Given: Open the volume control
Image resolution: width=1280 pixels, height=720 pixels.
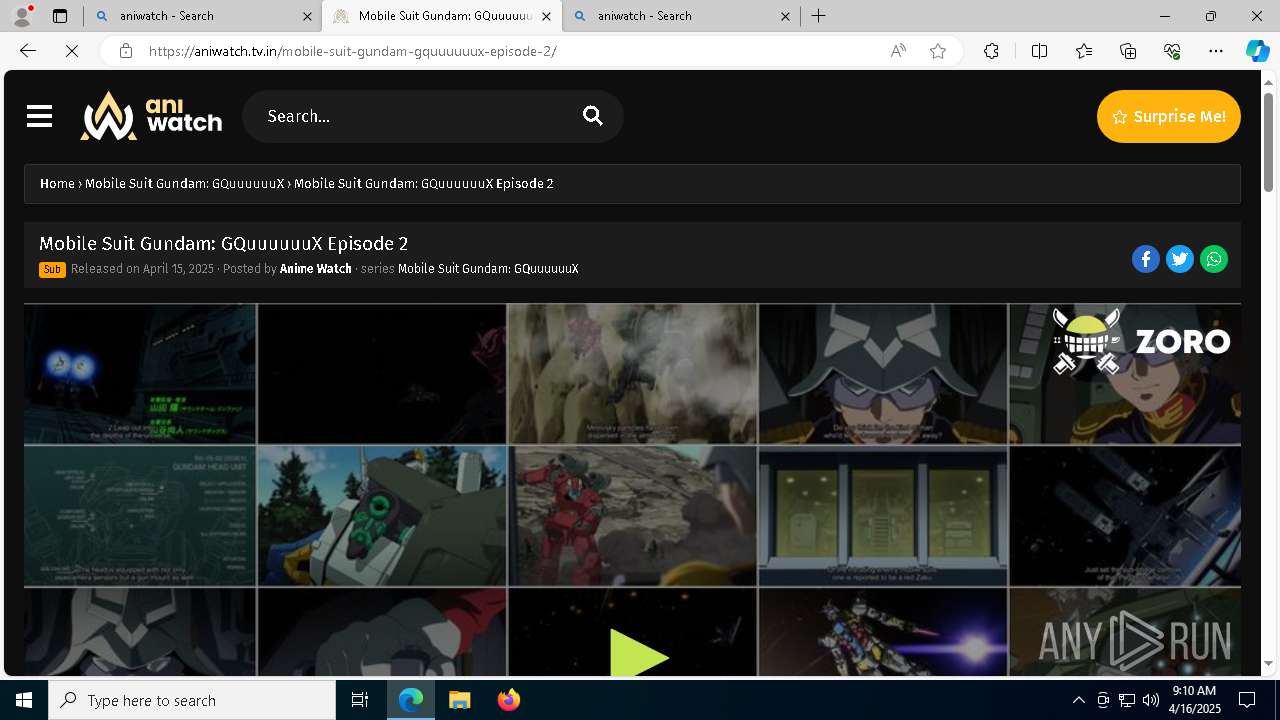Looking at the screenshot, I should 1150,700.
